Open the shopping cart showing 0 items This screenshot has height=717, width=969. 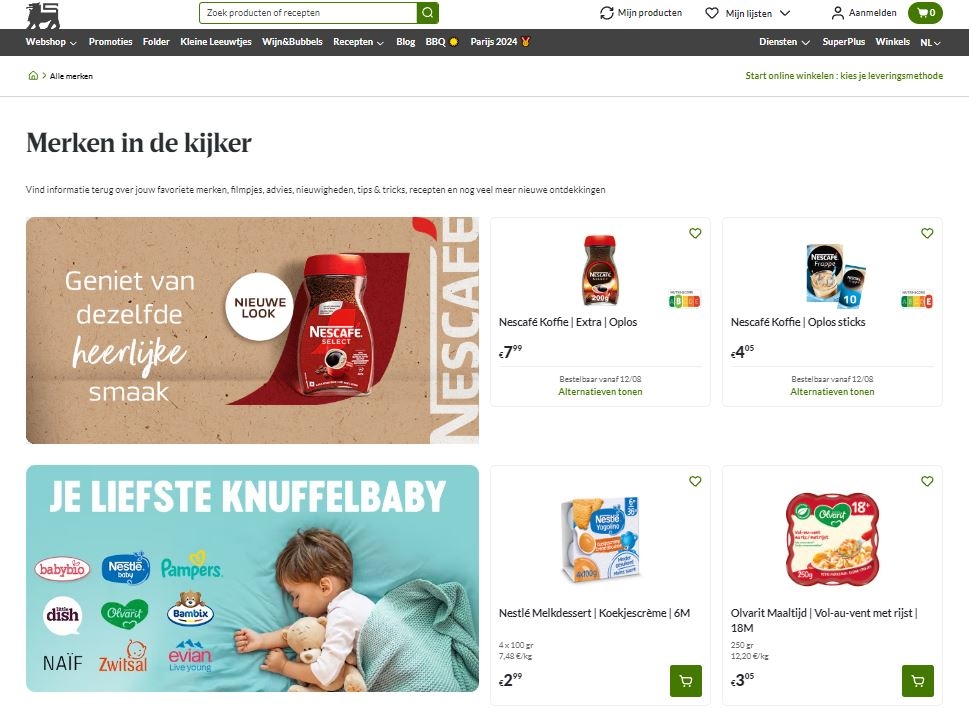(x=925, y=13)
